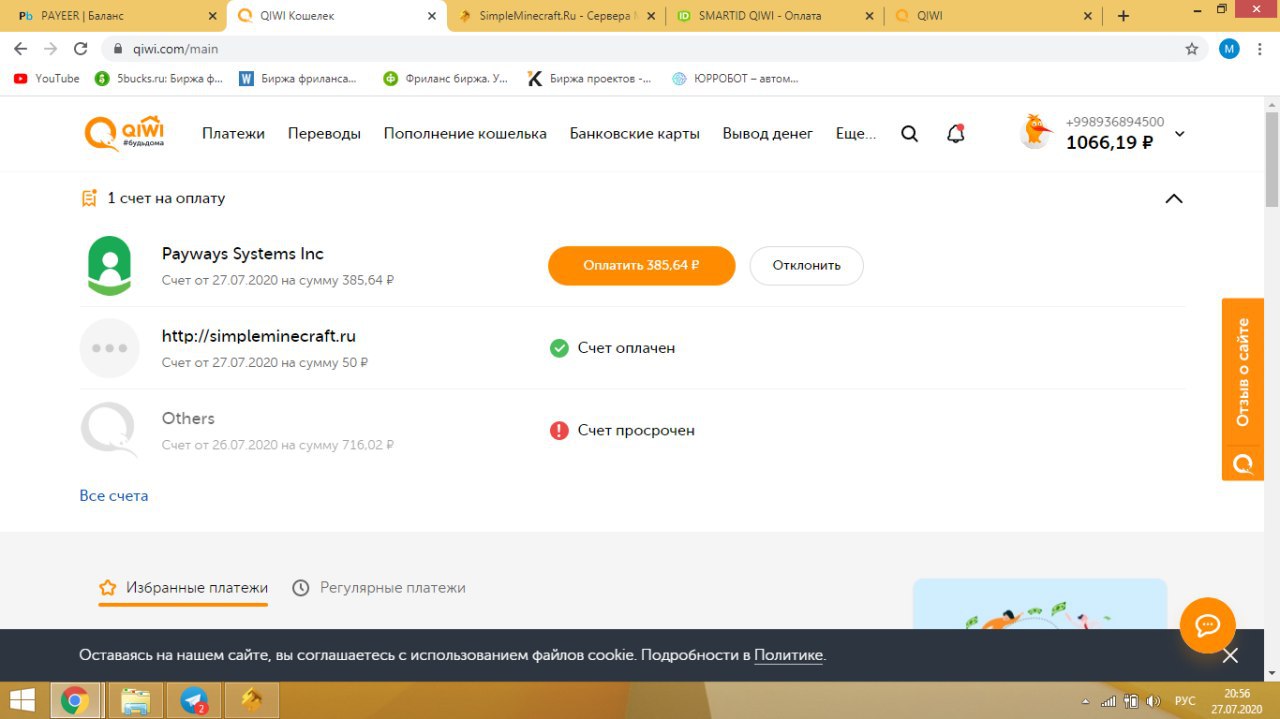Click the red overdue warning icon
The height and width of the screenshot is (719, 1280).
coord(559,430)
